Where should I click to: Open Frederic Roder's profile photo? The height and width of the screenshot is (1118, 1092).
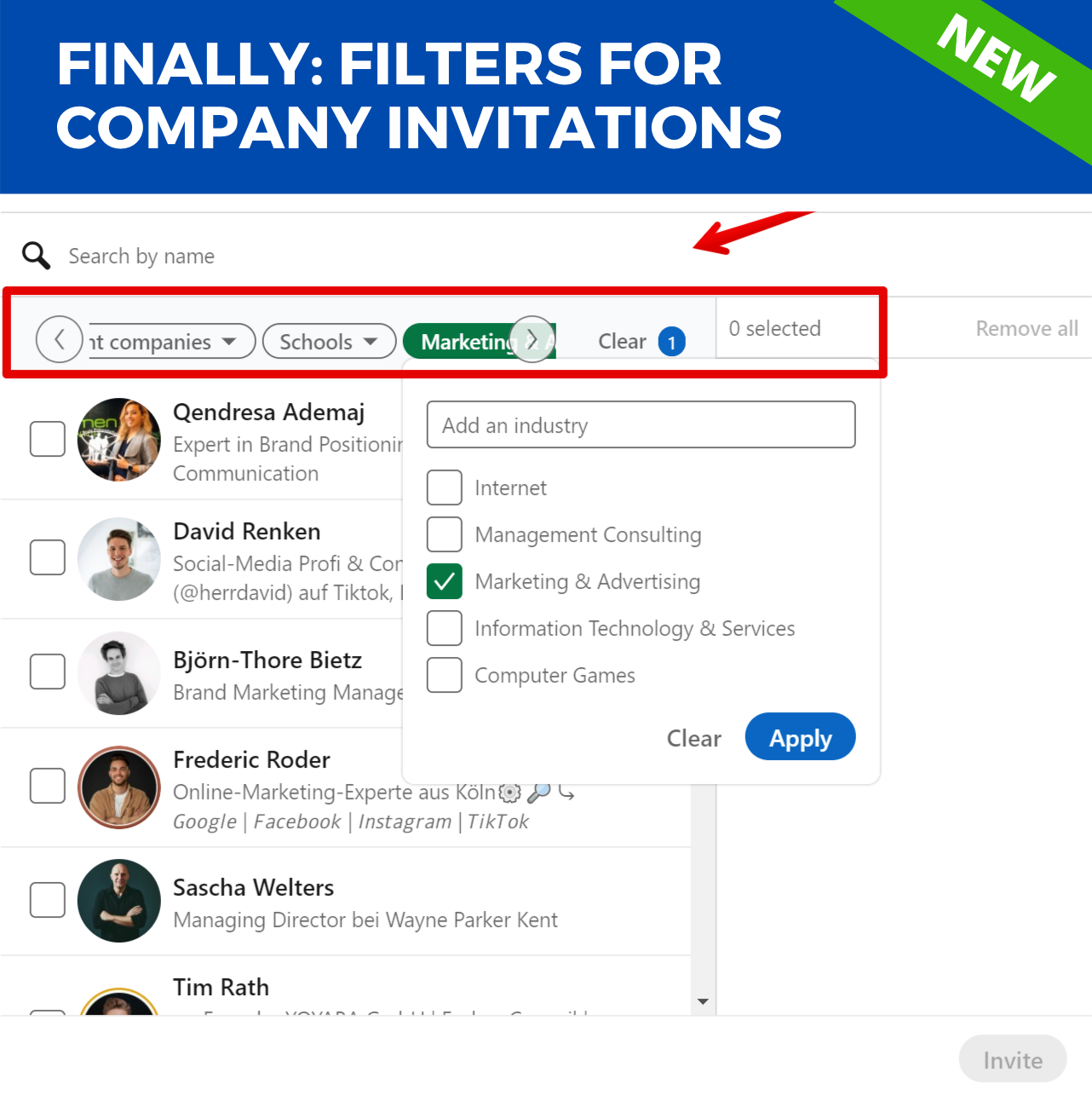click(x=118, y=787)
